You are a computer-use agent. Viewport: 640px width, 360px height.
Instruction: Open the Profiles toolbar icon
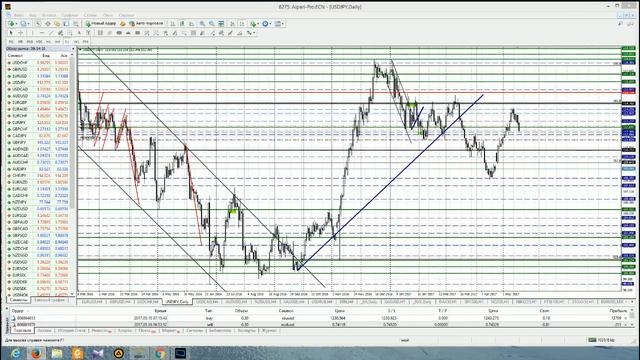click(23, 24)
